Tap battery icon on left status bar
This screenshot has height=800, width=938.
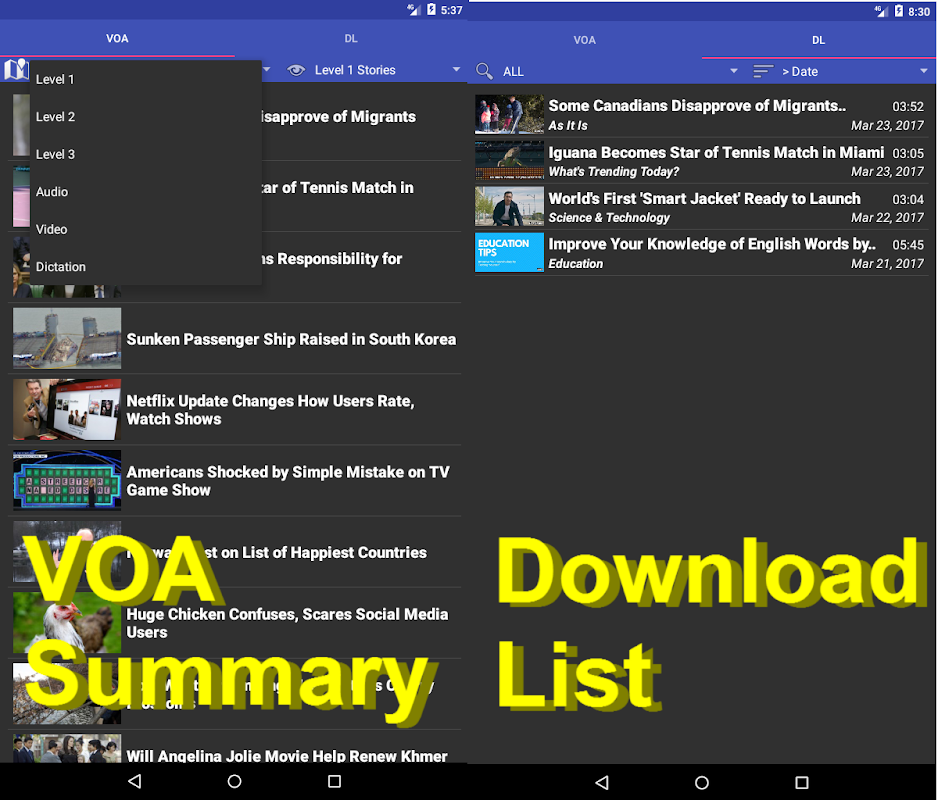431,10
